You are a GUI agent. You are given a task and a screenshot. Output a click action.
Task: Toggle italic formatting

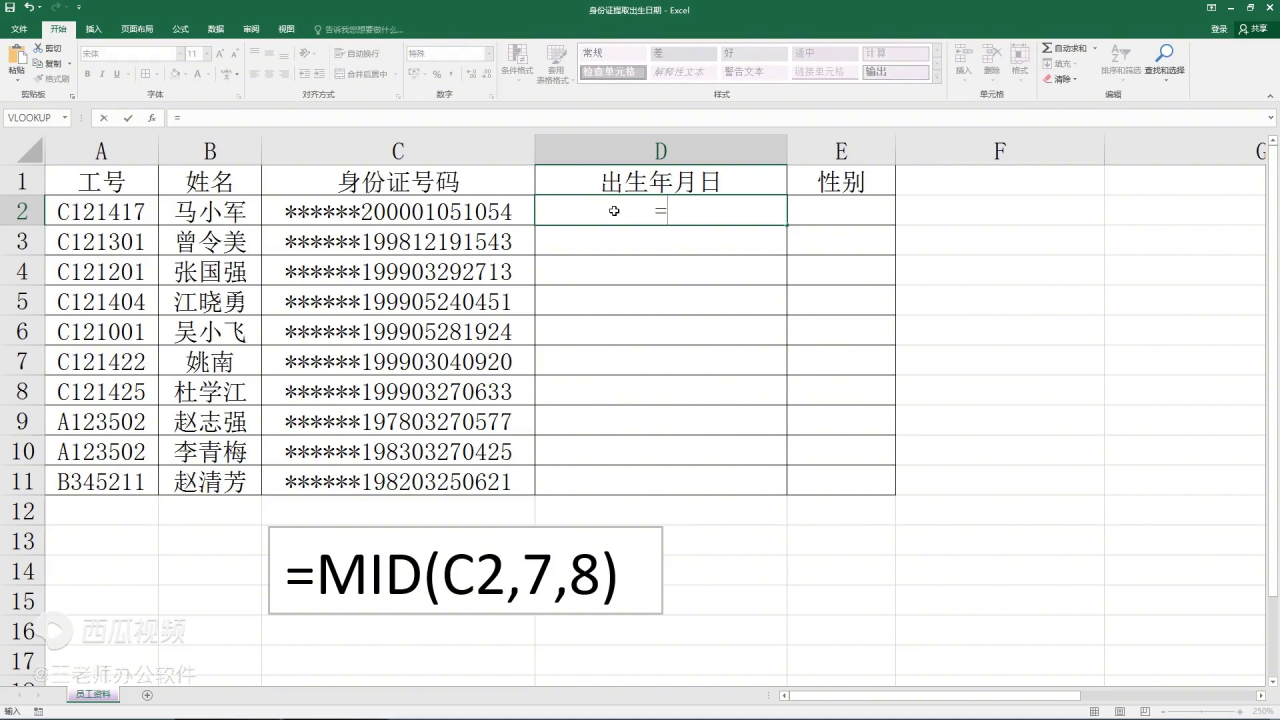click(102, 74)
